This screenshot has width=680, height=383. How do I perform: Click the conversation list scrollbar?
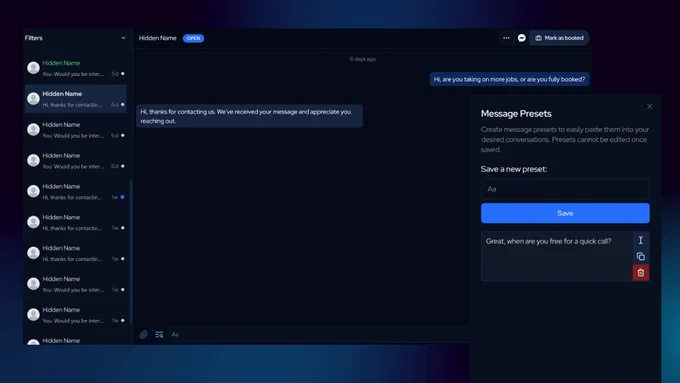(x=131, y=252)
